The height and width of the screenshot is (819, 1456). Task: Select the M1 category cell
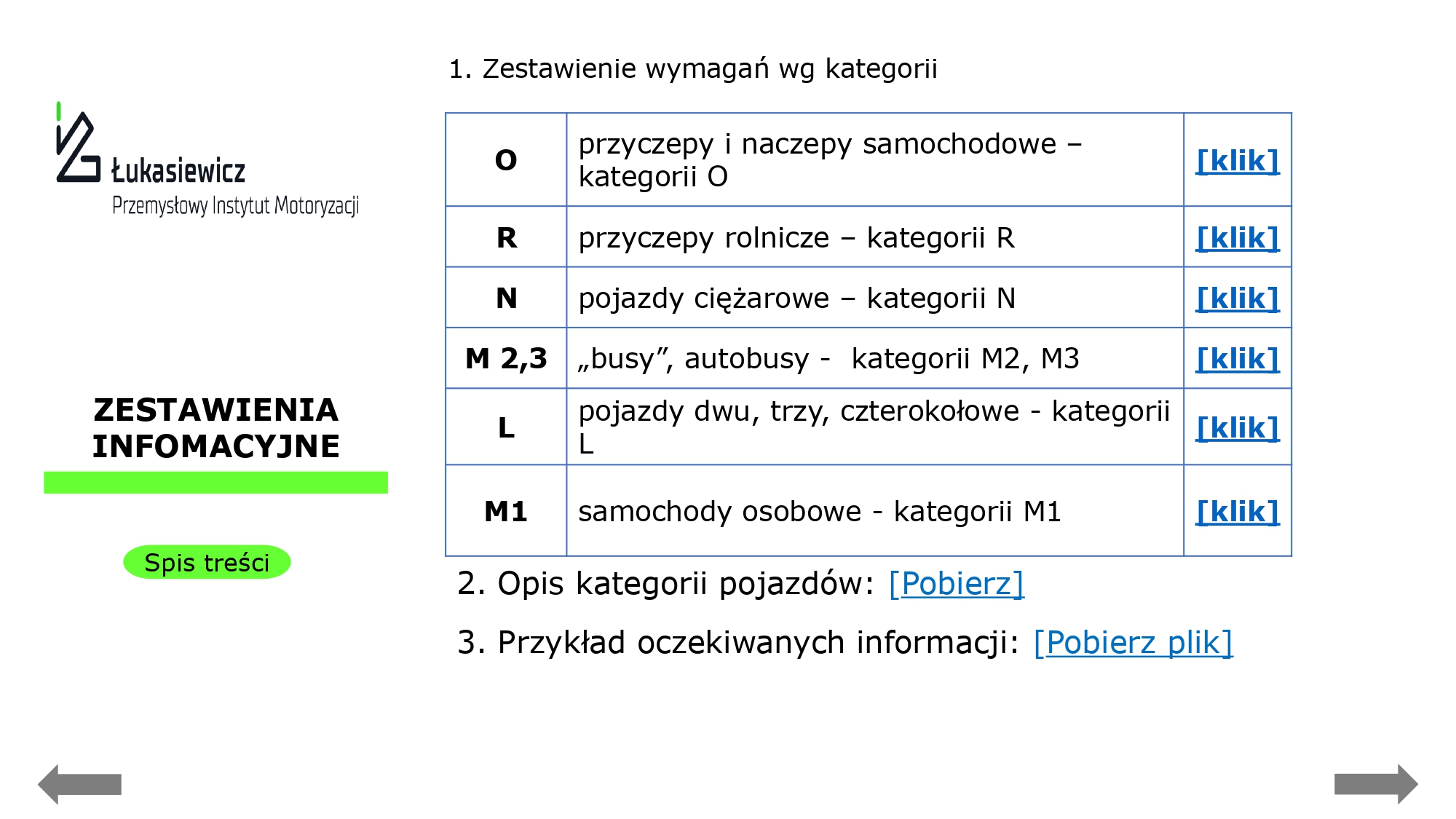(506, 511)
